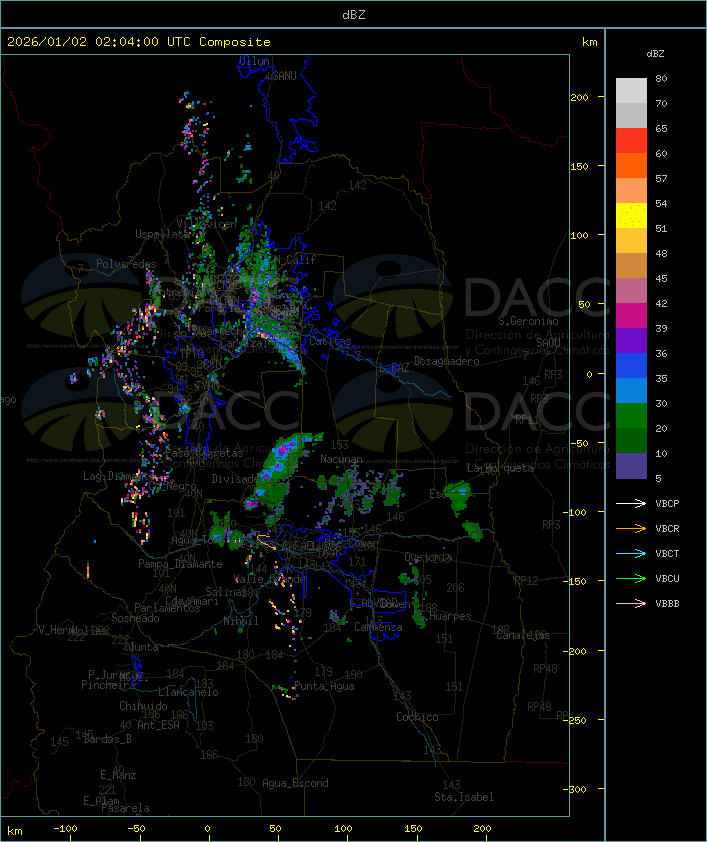The width and height of the screenshot is (707, 842).
Task: Select the darkest green 10-20 dBZ swatch
Action: click(x=631, y=440)
